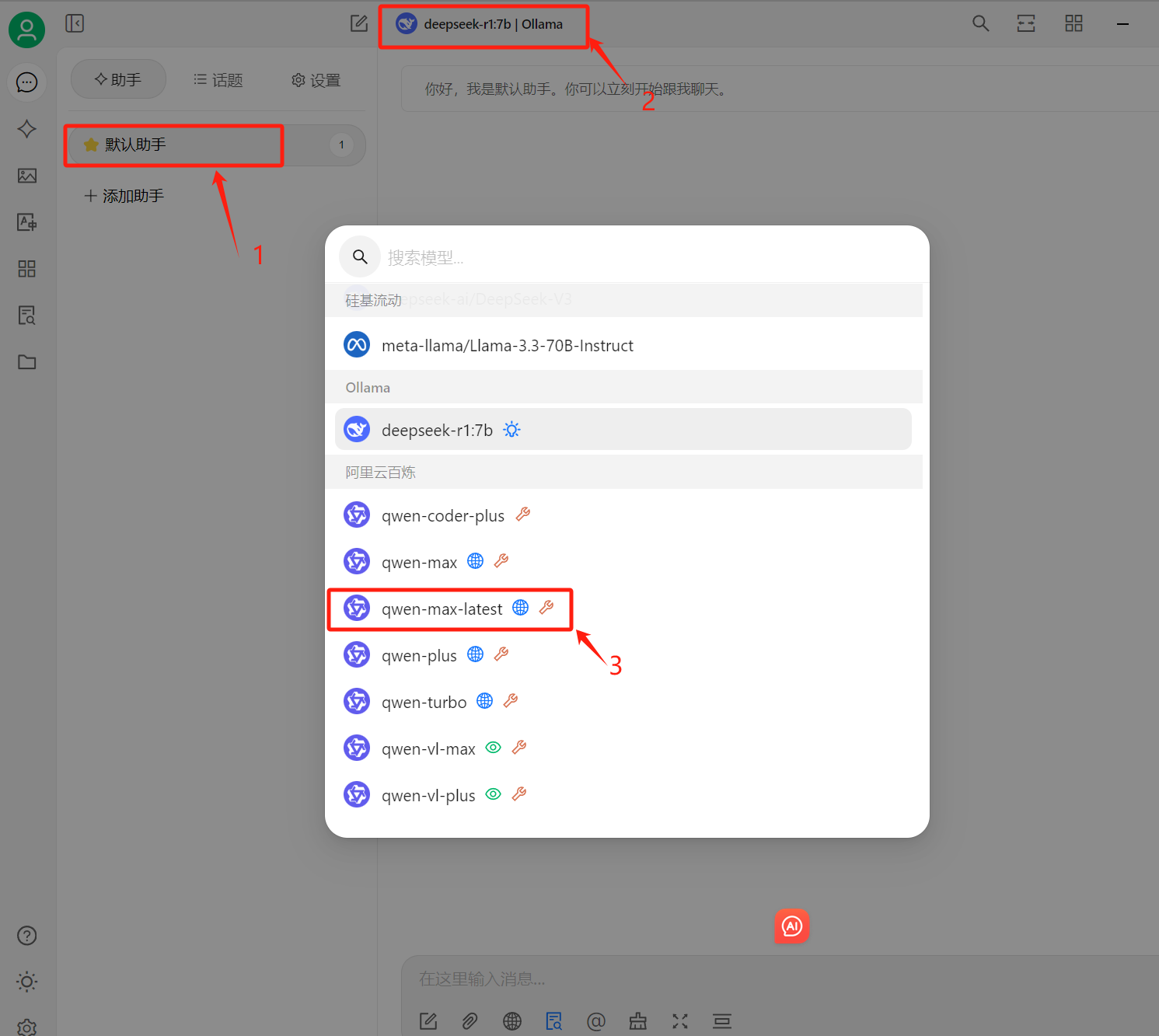Focus the 在这里输入消息 message input
Viewport: 1159px width, 1036px height.
780,979
